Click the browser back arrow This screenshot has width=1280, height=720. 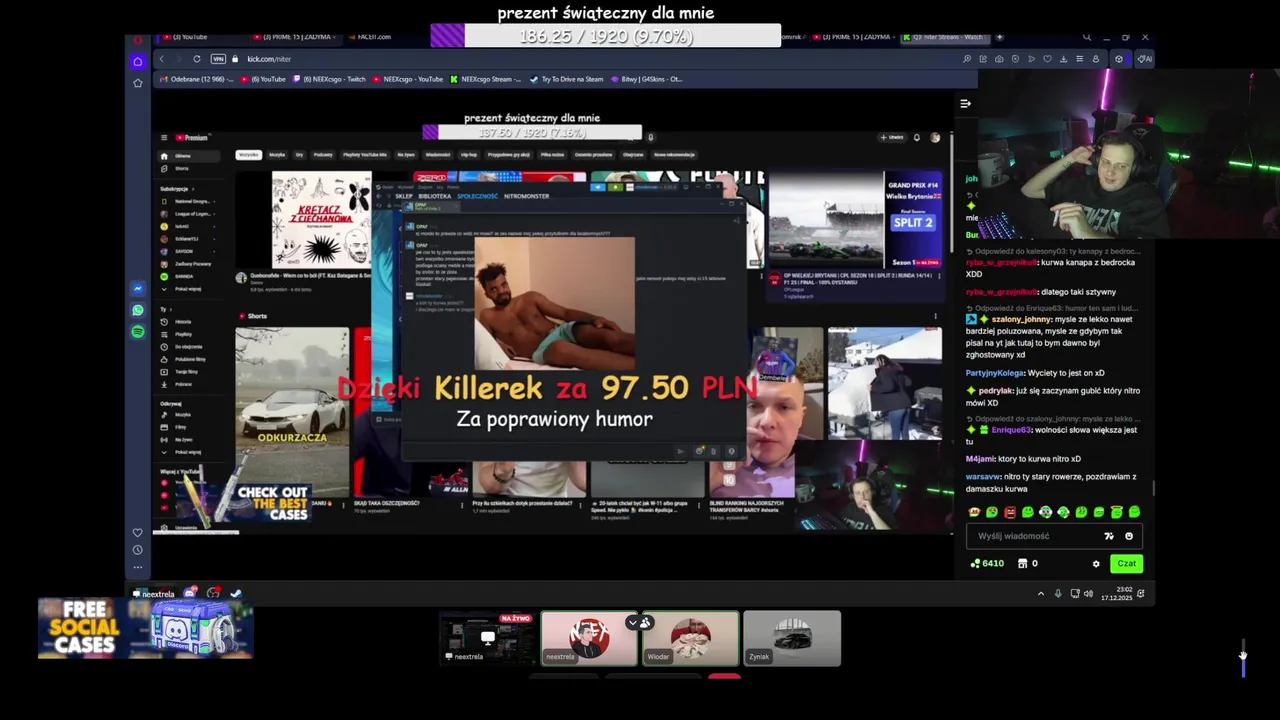(161, 59)
